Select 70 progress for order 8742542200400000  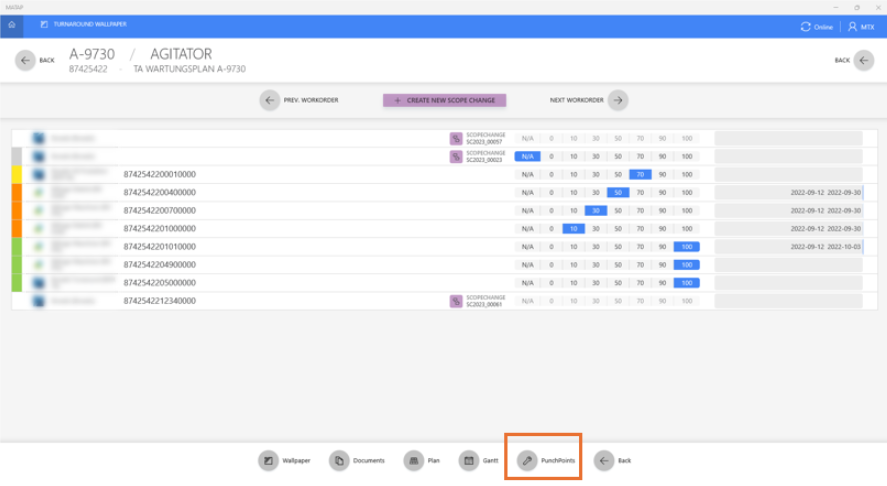click(x=639, y=192)
